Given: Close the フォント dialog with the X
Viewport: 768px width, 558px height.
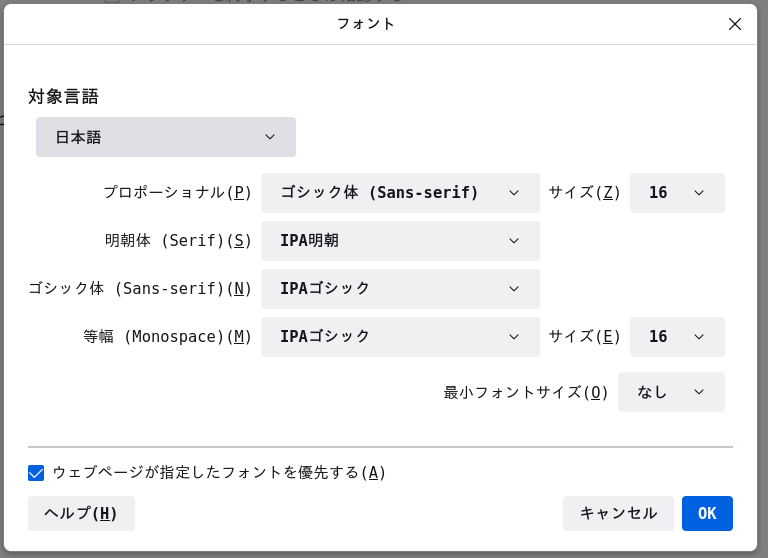Looking at the screenshot, I should 735,24.
